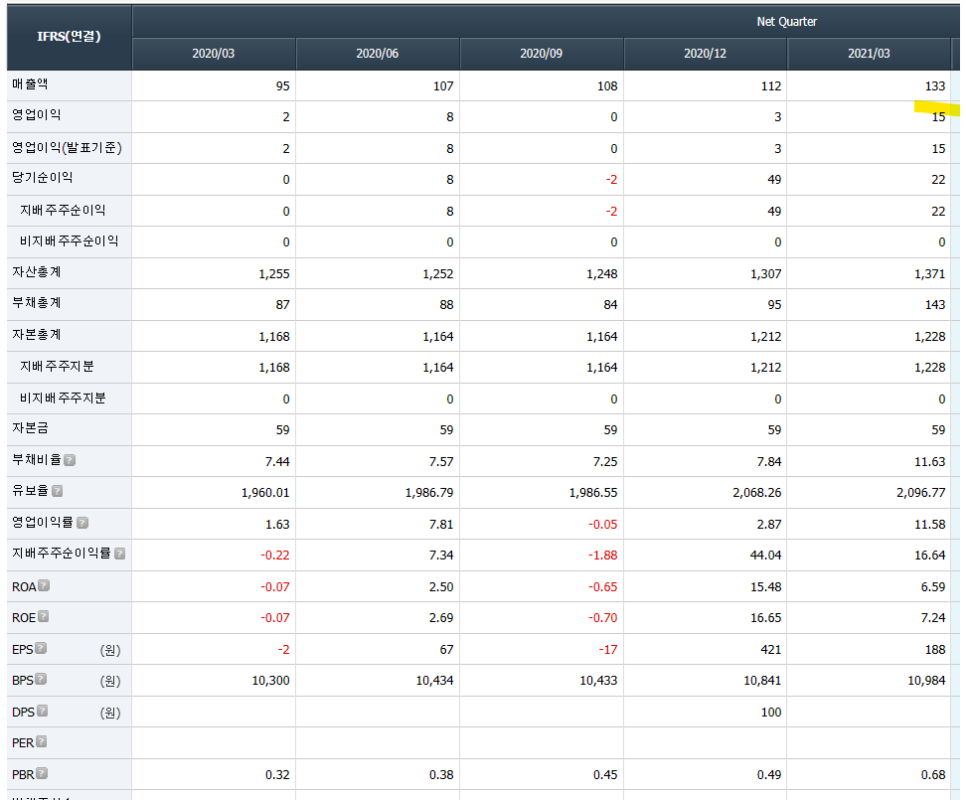The image size is (966, 800).
Task: Click the 2020/12 ROE value 16.65
Action: coord(766,618)
